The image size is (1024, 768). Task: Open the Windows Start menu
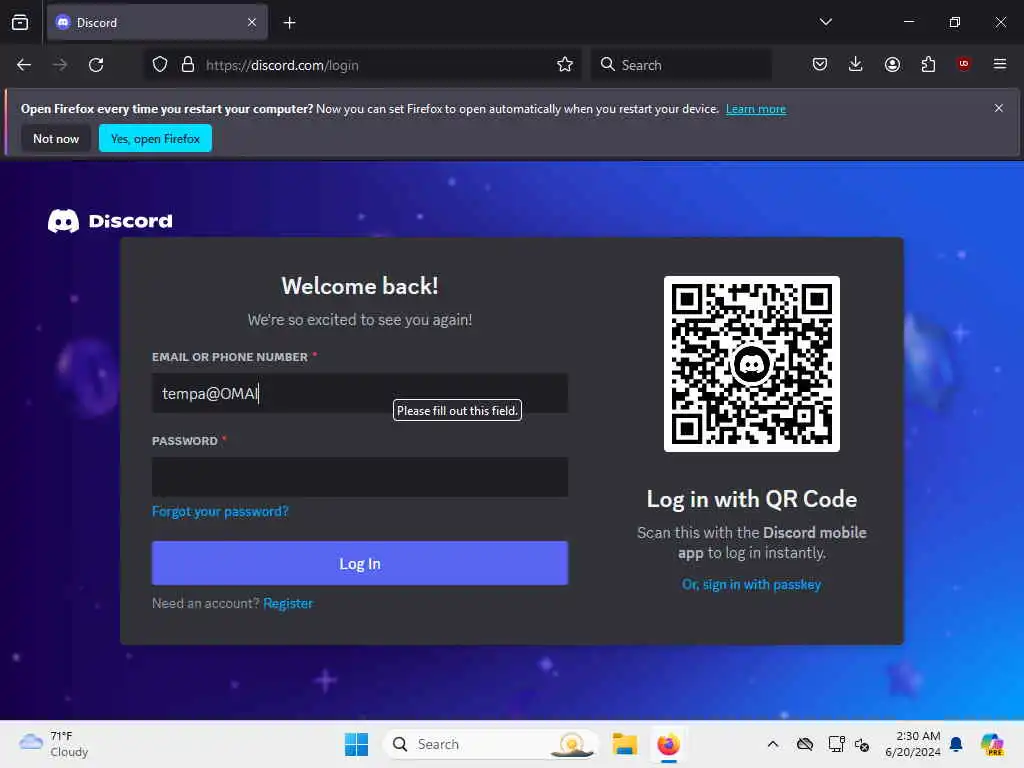(x=357, y=744)
